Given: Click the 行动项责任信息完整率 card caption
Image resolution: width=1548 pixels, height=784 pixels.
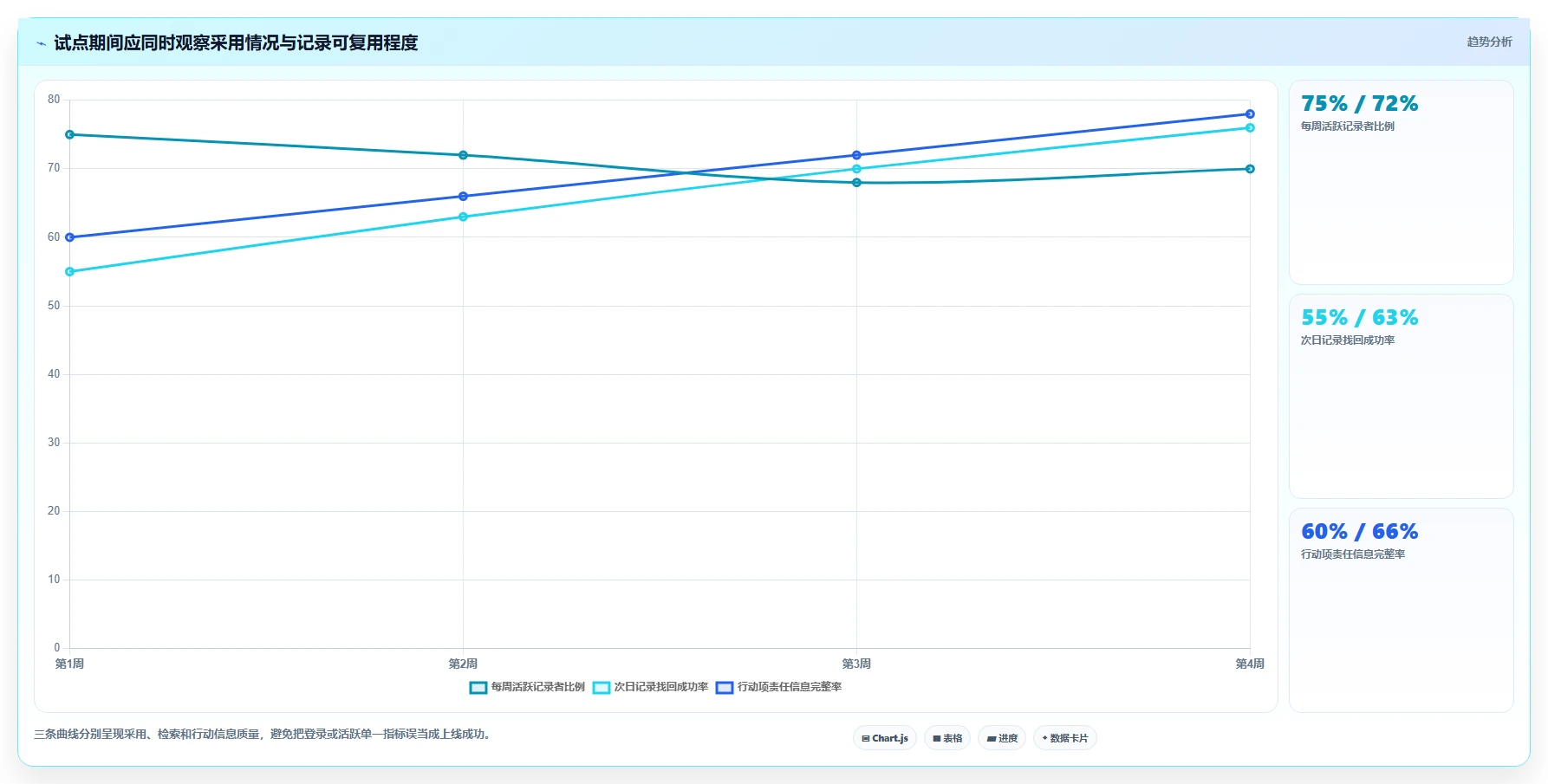Looking at the screenshot, I should 1353,554.
